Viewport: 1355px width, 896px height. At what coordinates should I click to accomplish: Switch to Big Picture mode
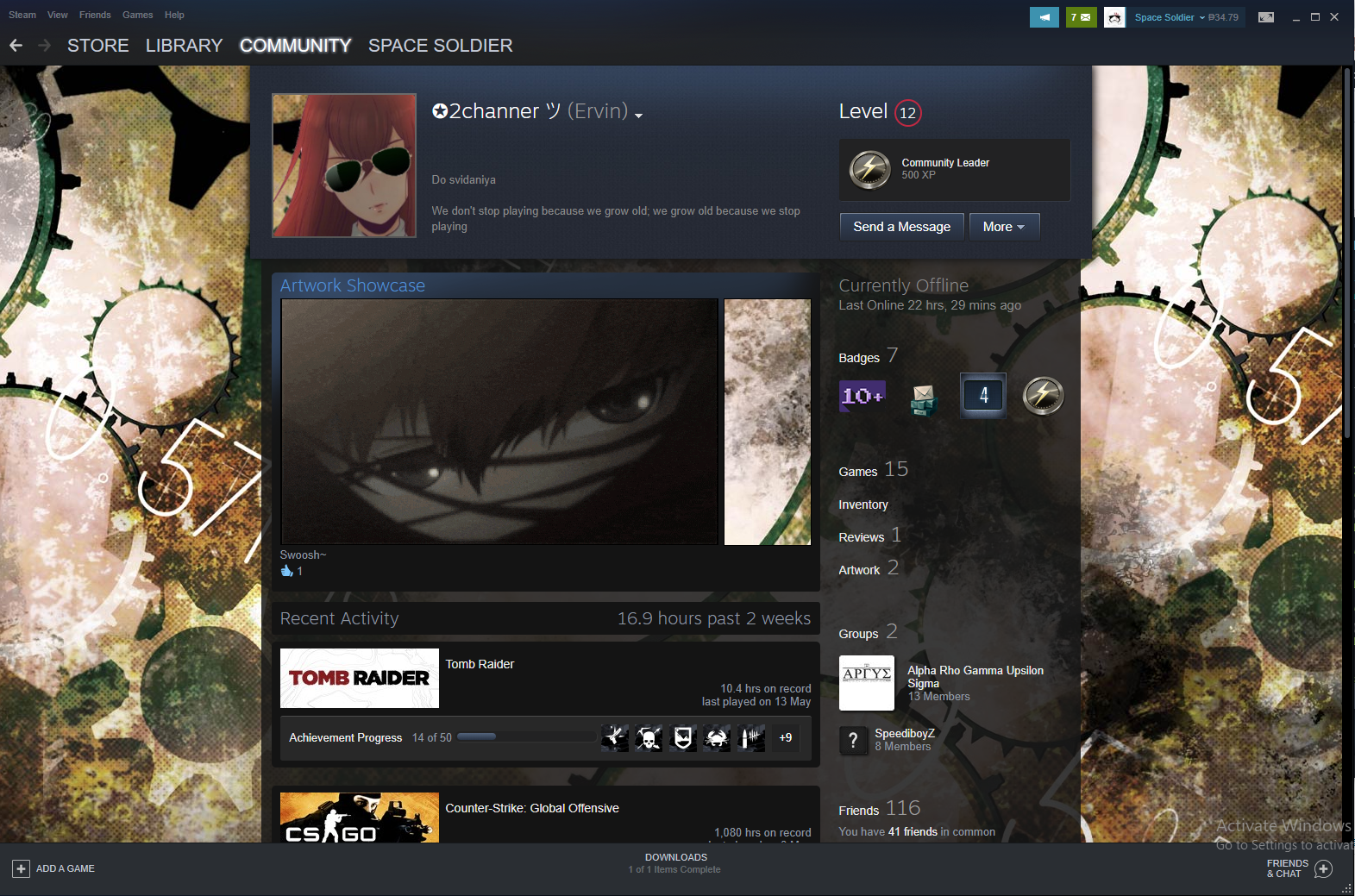(1266, 17)
